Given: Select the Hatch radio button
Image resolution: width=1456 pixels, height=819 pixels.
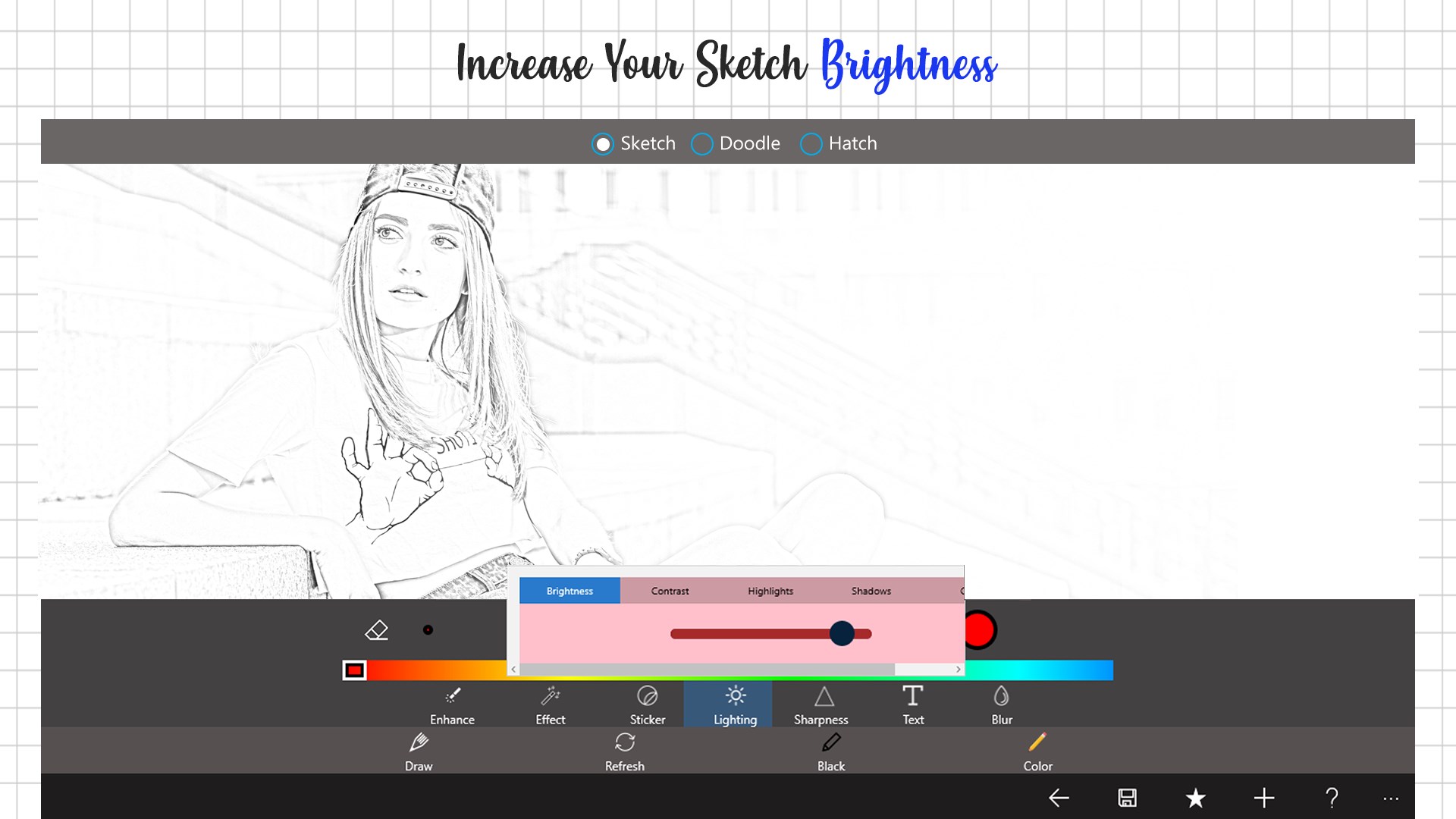Looking at the screenshot, I should (811, 144).
